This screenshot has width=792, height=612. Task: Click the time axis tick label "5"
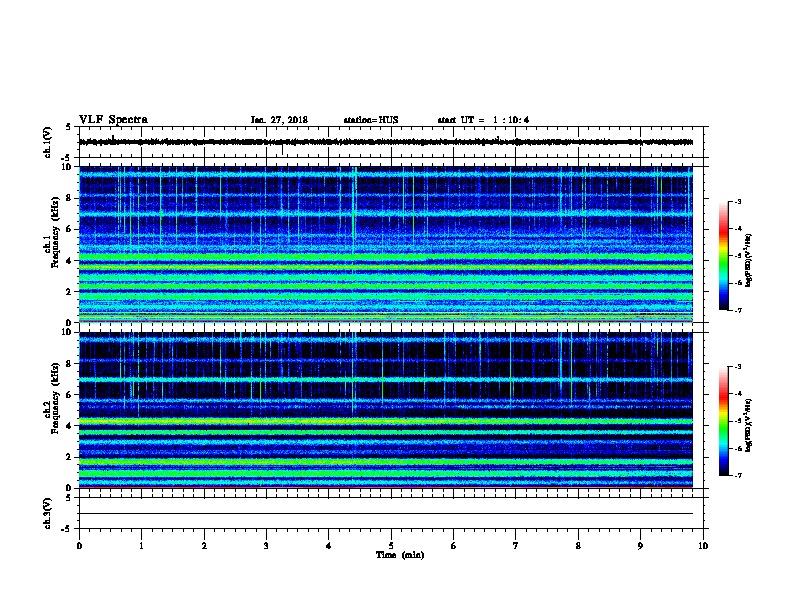tap(391, 546)
